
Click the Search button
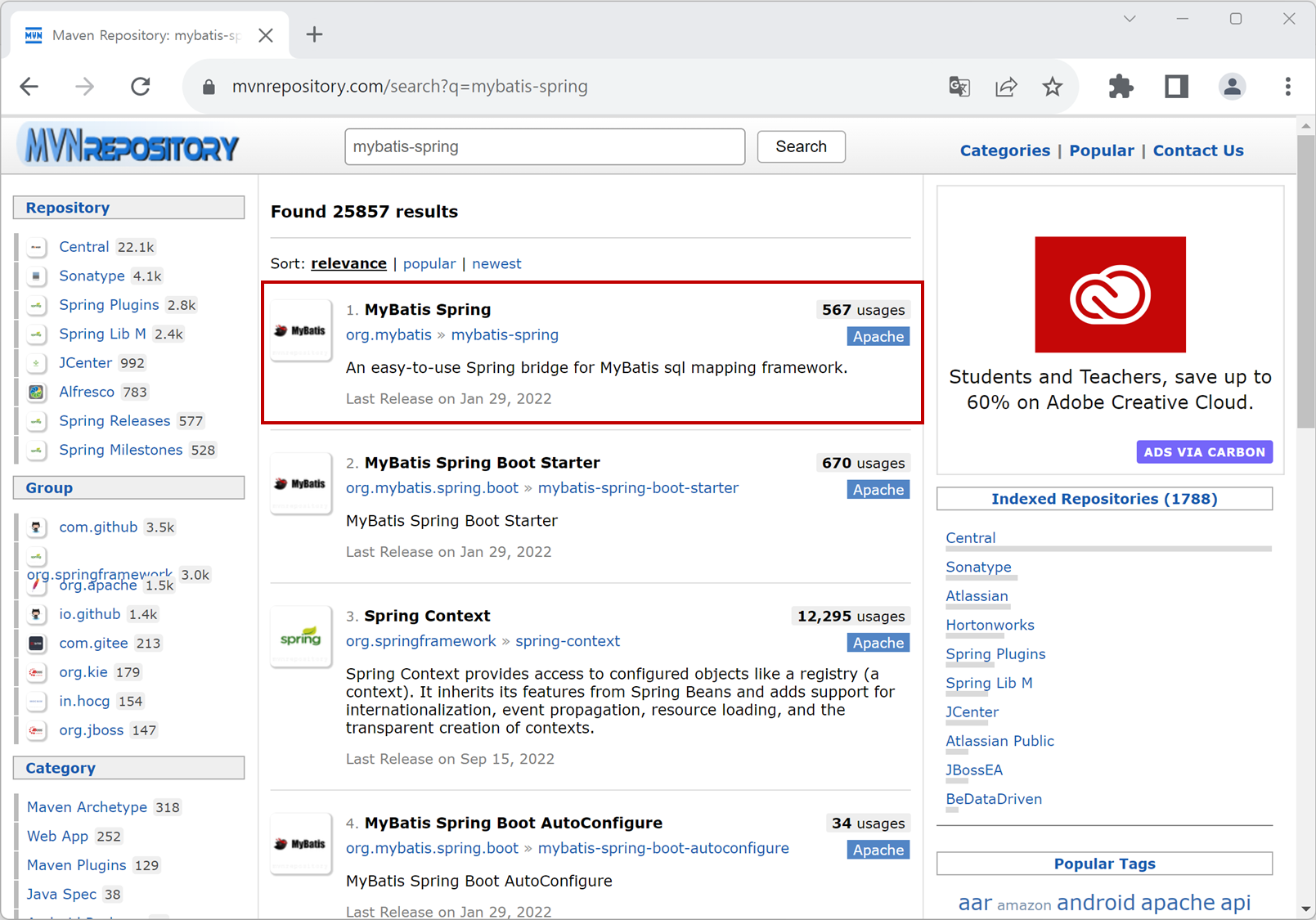coord(801,146)
